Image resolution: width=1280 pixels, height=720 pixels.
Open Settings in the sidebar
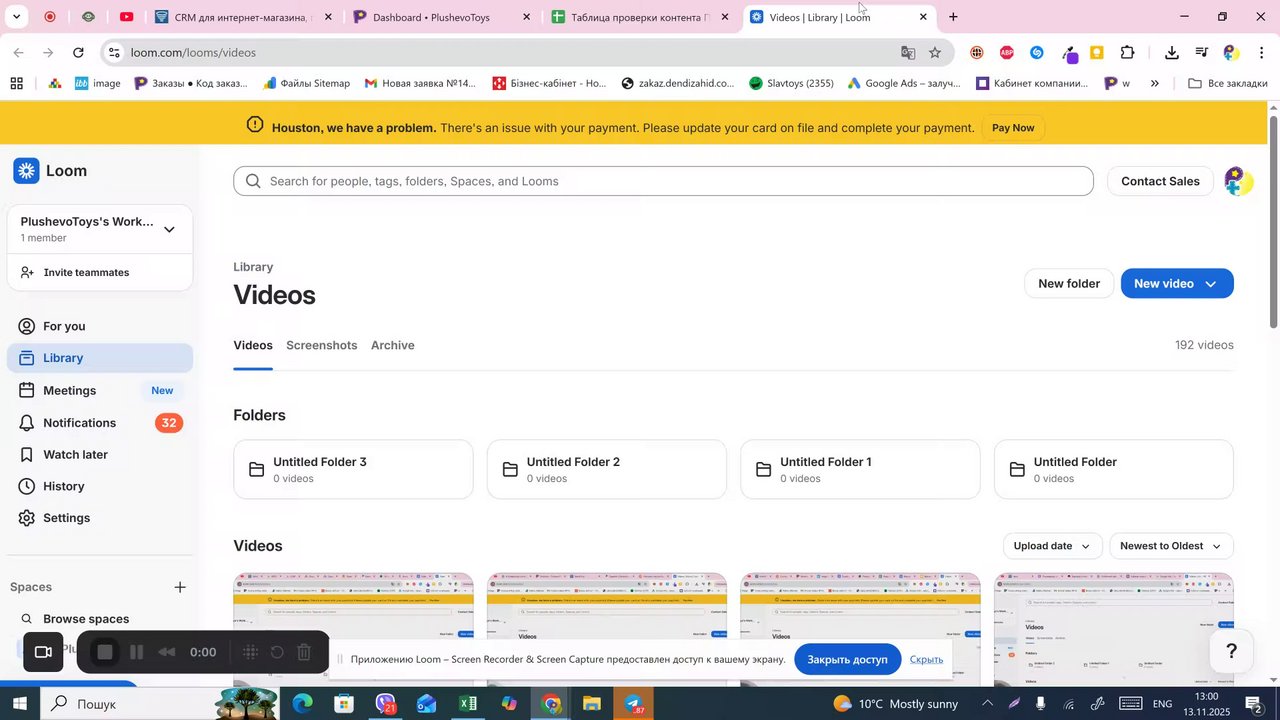pos(100,518)
